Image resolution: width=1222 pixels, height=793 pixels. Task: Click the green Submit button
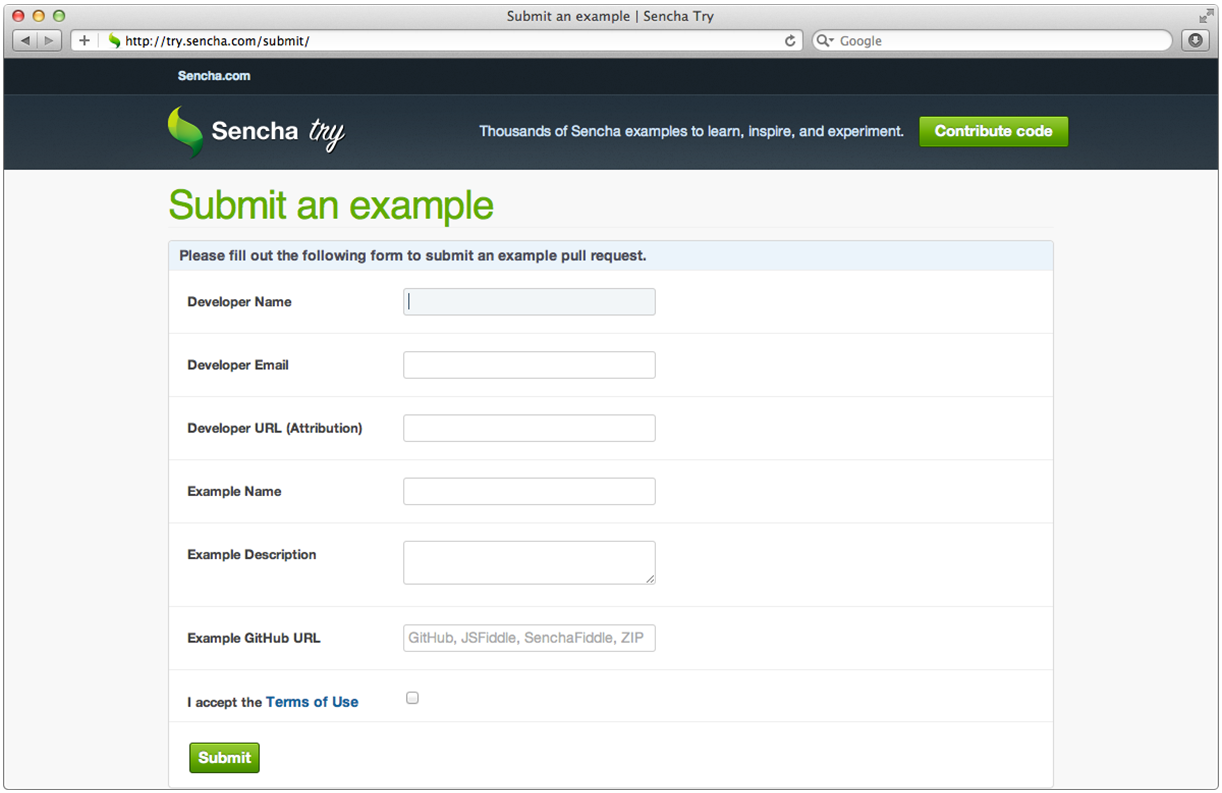[224, 758]
